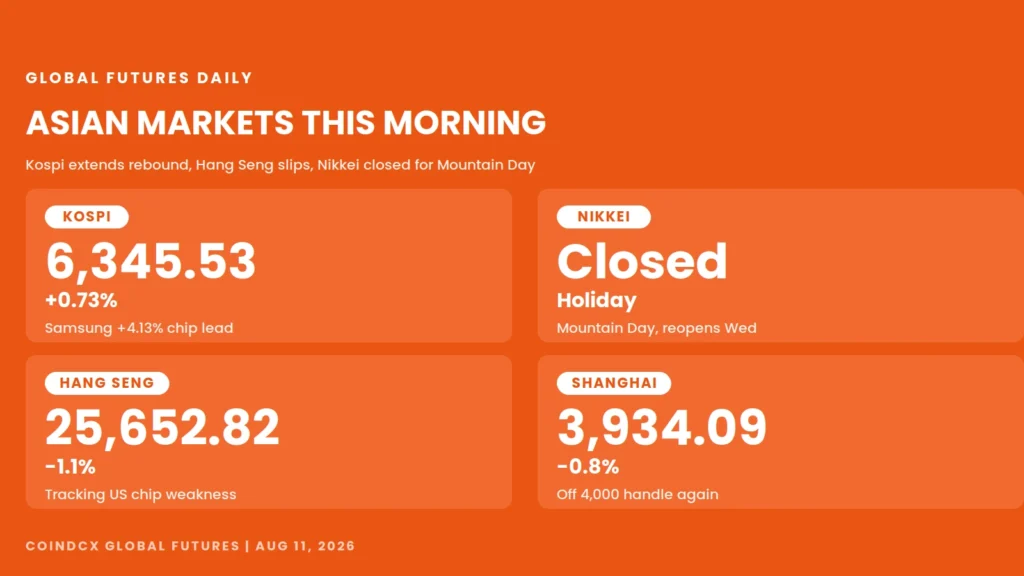Click the Holiday label under Nikkei
The height and width of the screenshot is (576, 1024).
(596, 300)
